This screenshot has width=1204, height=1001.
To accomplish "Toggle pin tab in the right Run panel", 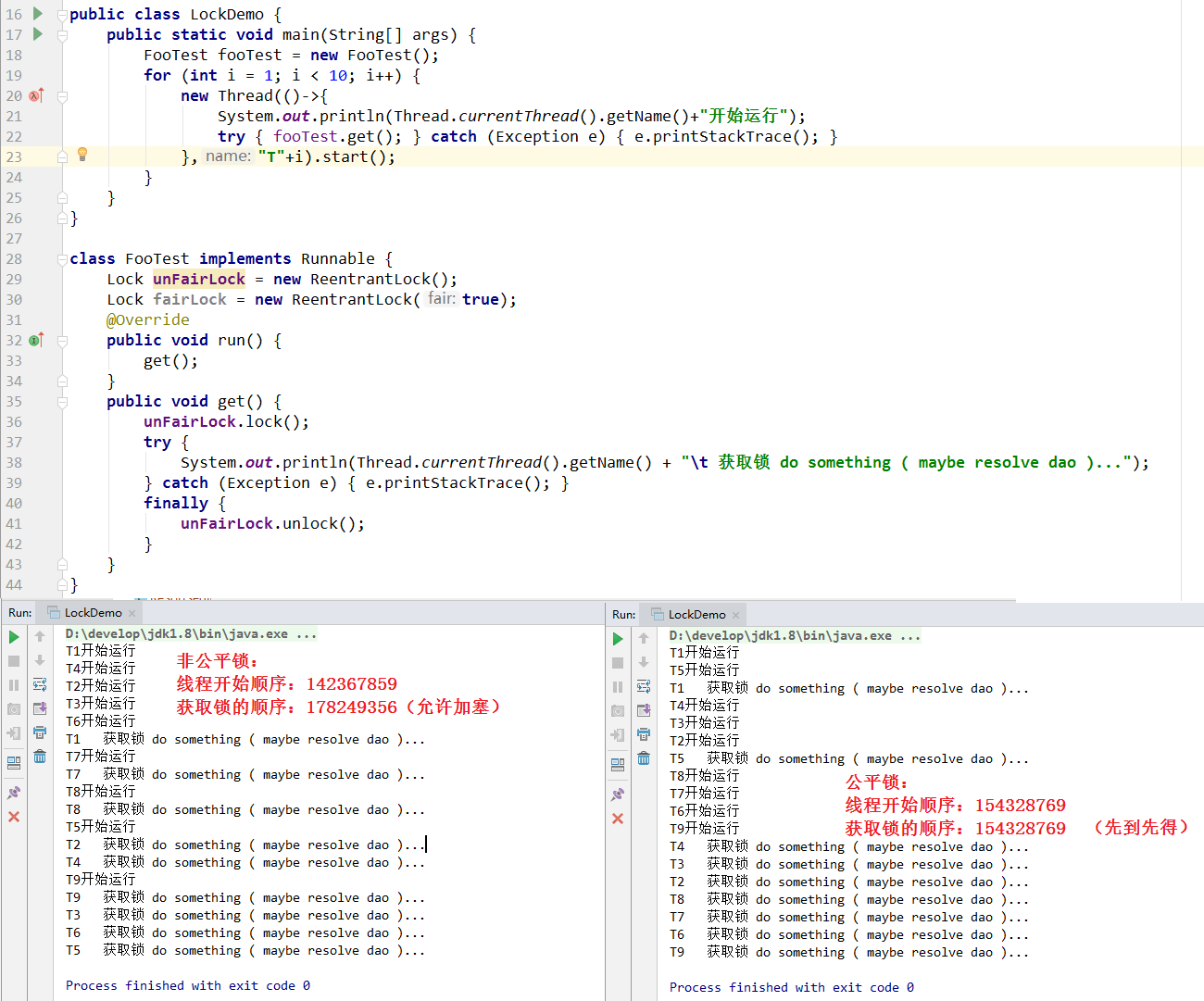I will [x=618, y=795].
